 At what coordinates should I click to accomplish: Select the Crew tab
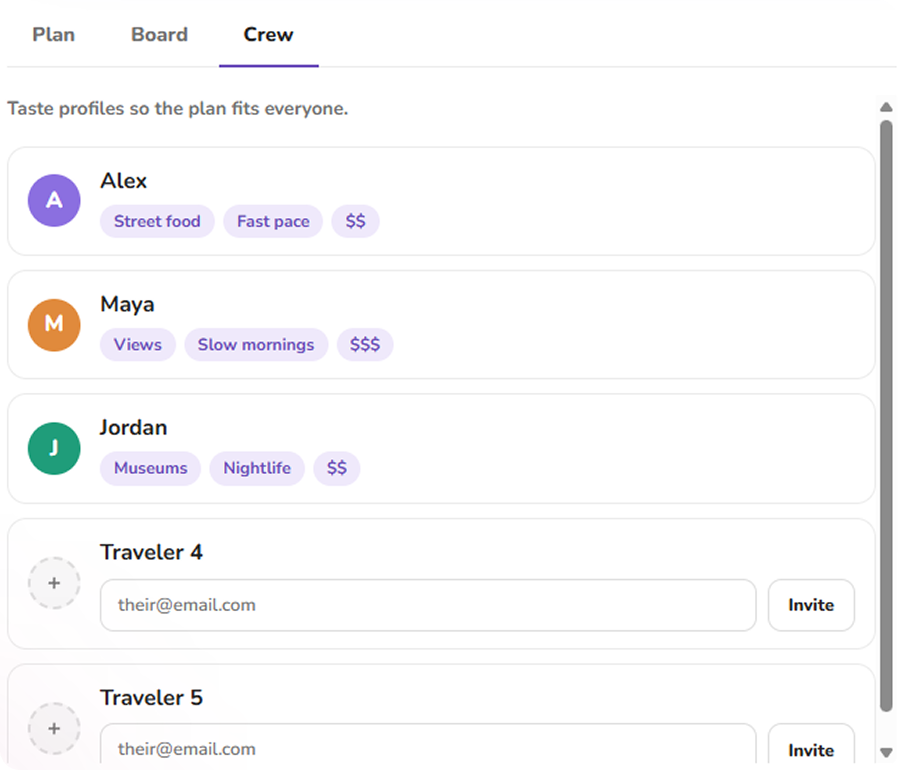(x=269, y=34)
